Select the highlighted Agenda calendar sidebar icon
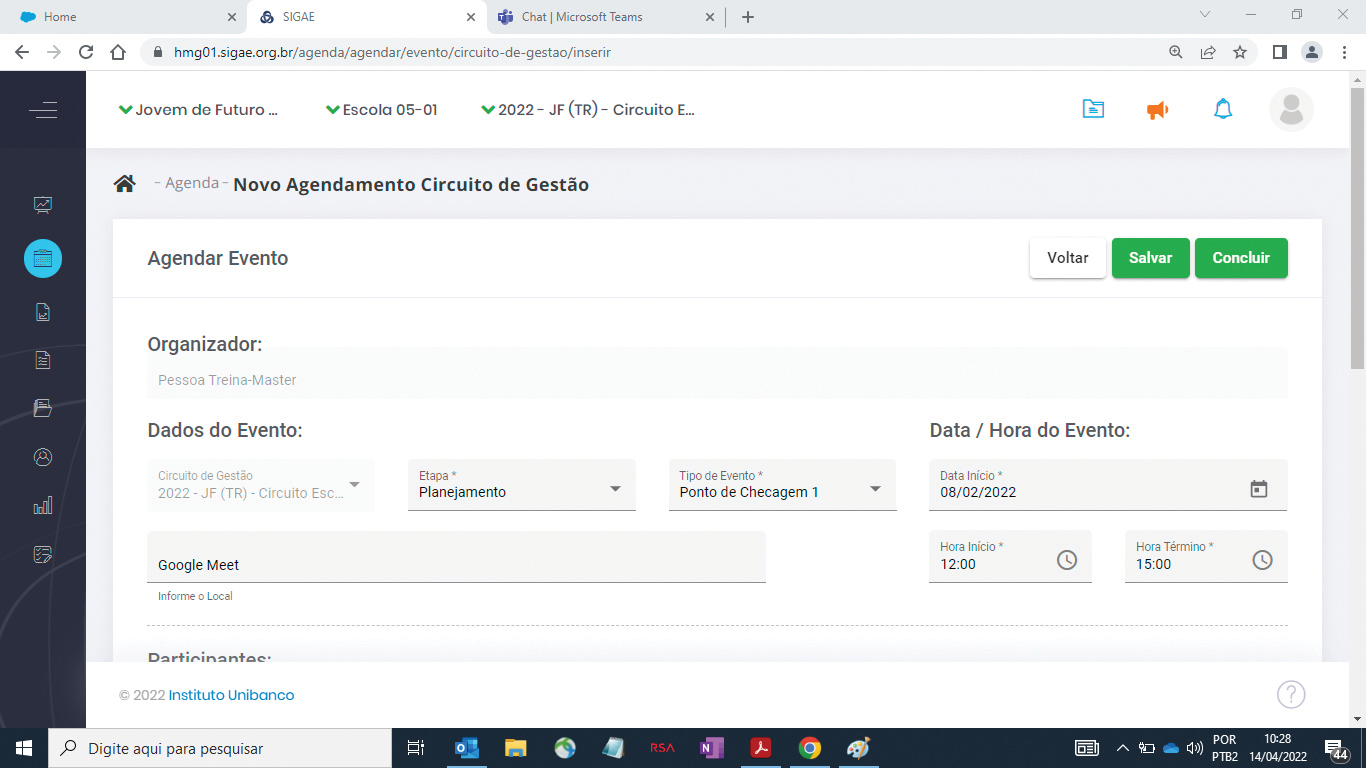The image size is (1366, 768). (x=43, y=259)
